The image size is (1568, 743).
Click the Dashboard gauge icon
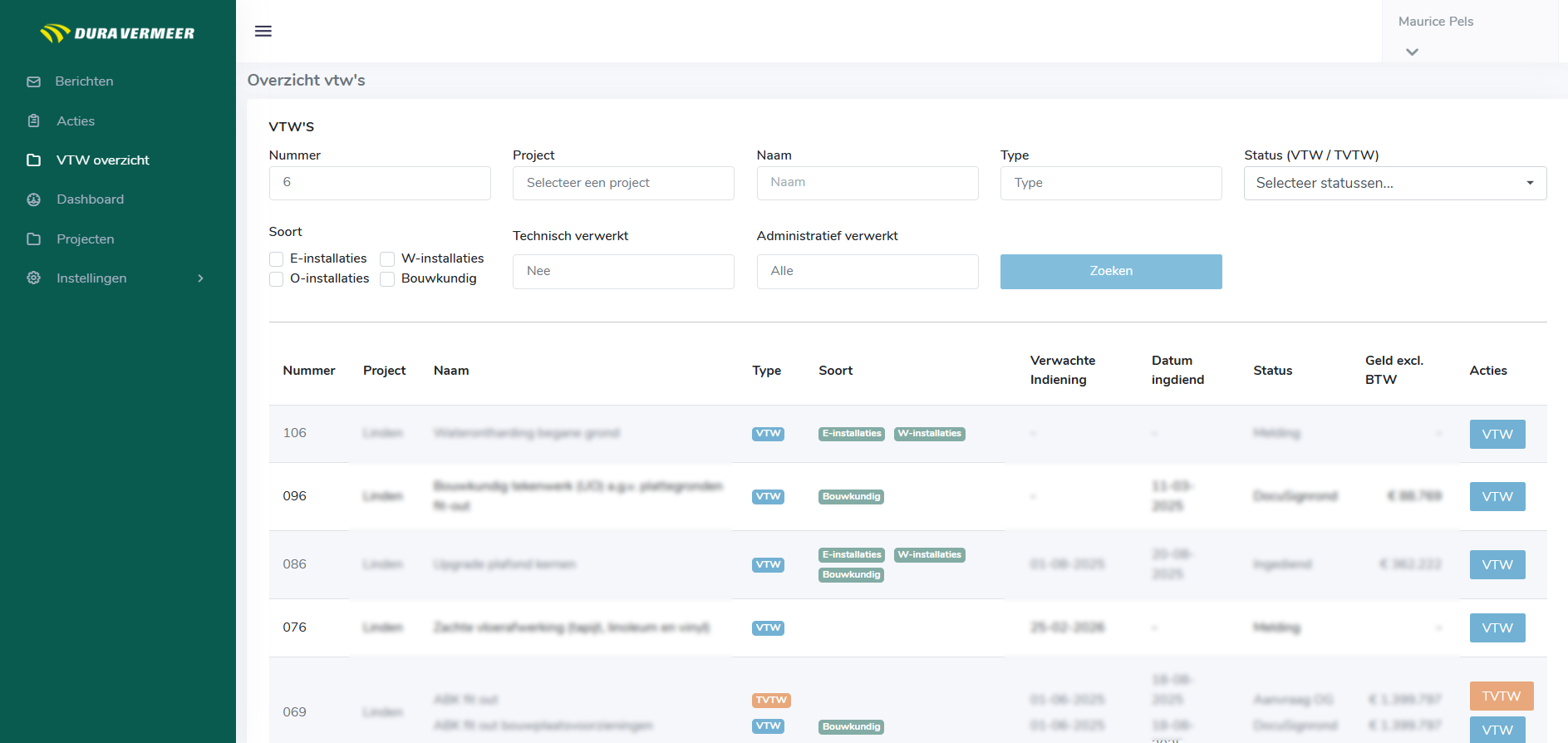tap(34, 199)
